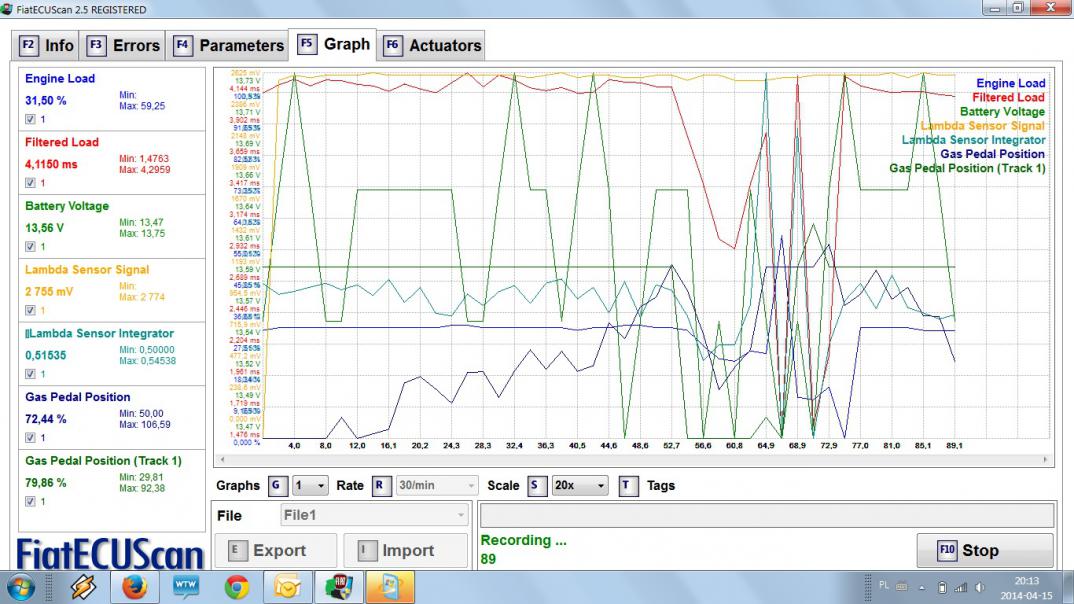Click the T icon for Tags
The height and width of the screenshot is (604, 1074).
[x=627, y=486]
